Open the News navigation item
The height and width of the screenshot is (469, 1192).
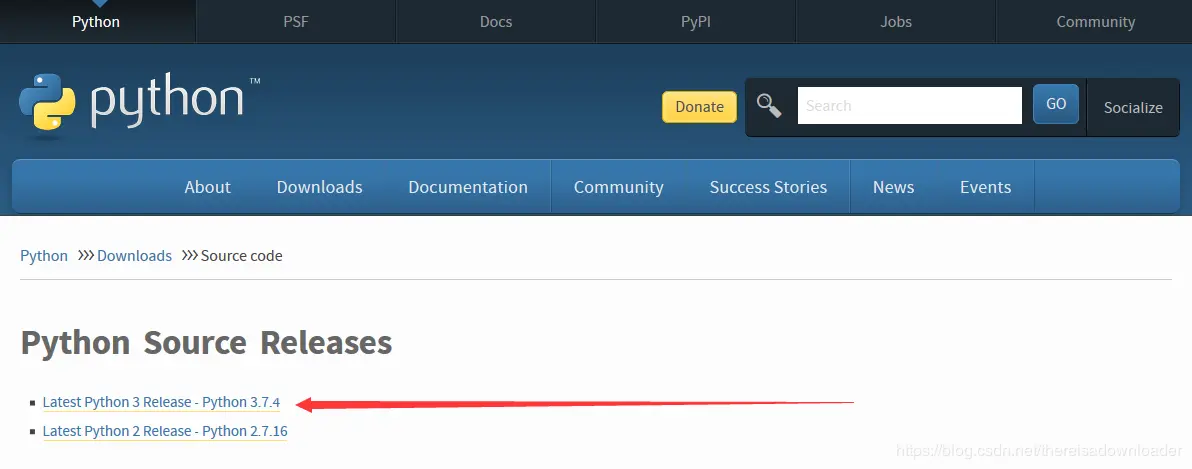[893, 187]
